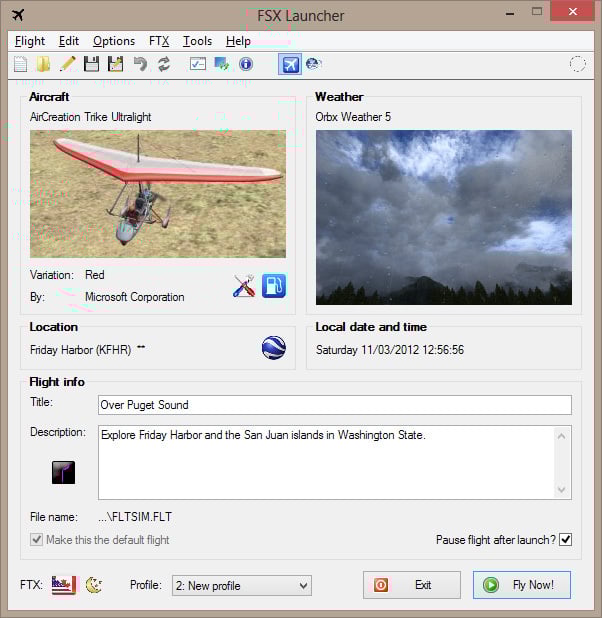Click the Red variation value

point(95,275)
